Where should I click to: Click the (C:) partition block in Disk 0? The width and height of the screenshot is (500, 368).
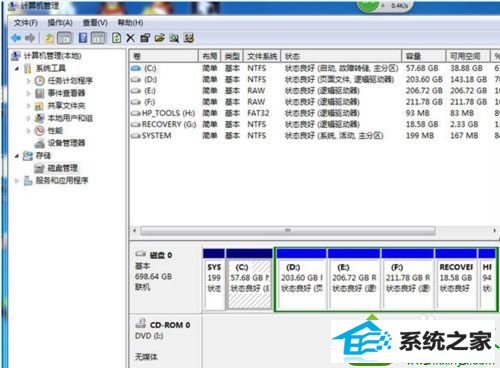pyautogui.click(x=249, y=279)
